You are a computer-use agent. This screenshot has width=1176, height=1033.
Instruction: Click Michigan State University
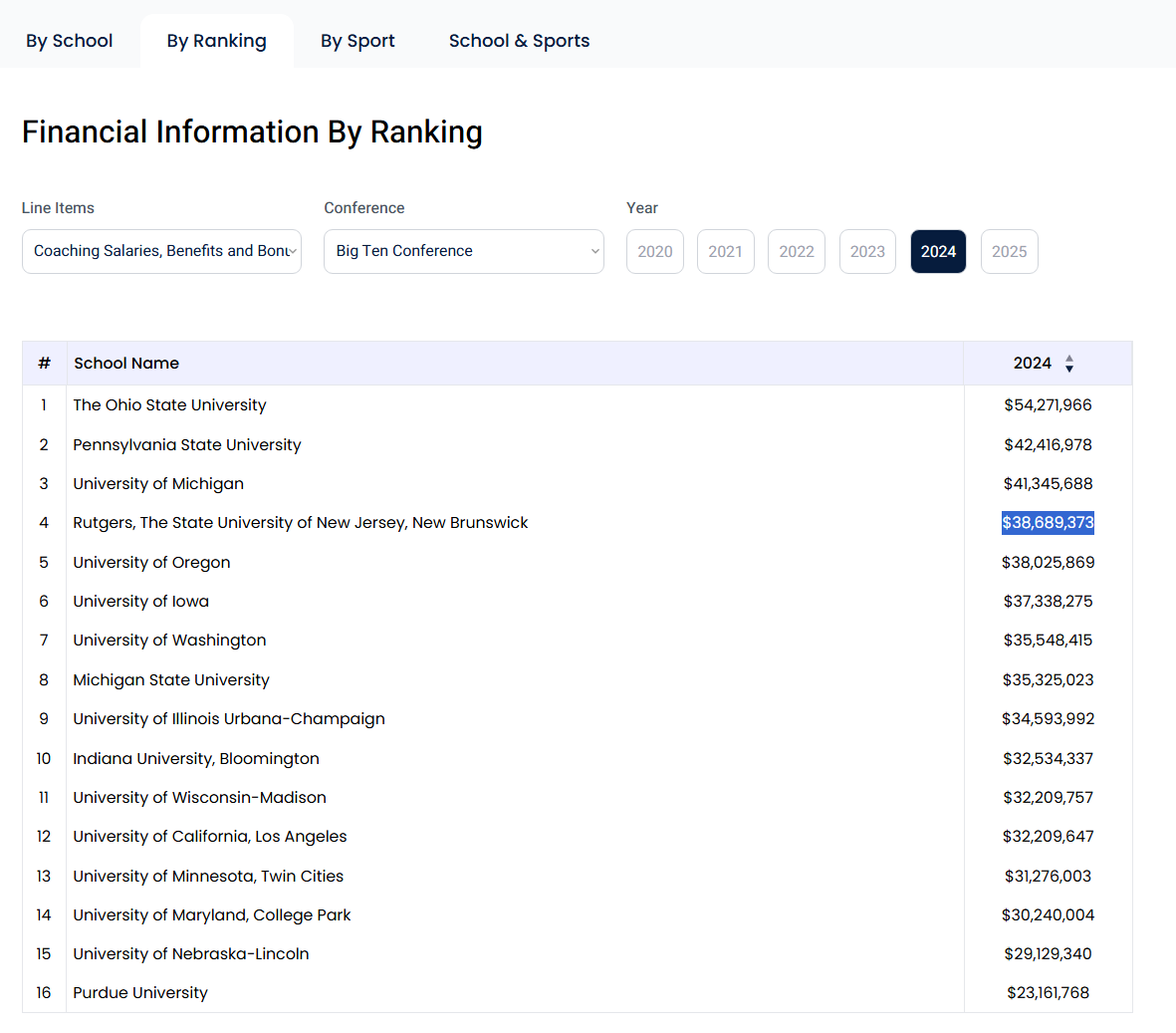tap(171, 680)
